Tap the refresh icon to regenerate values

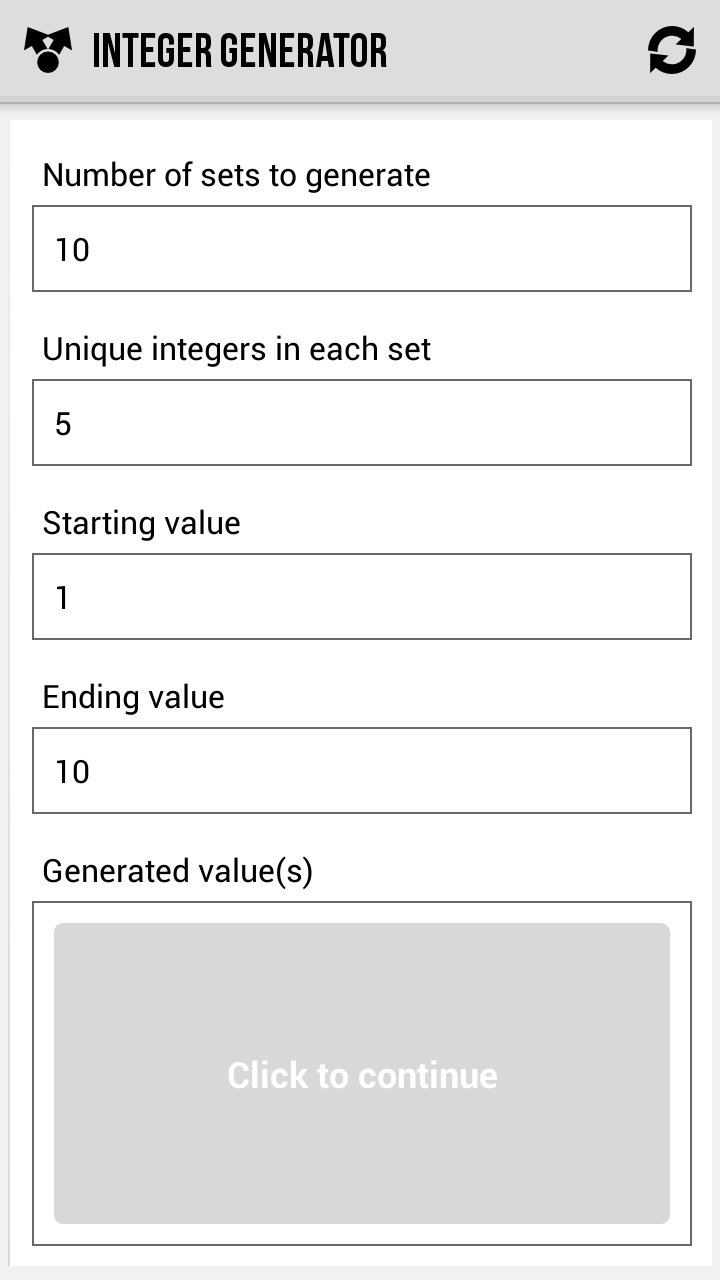pyautogui.click(x=672, y=49)
